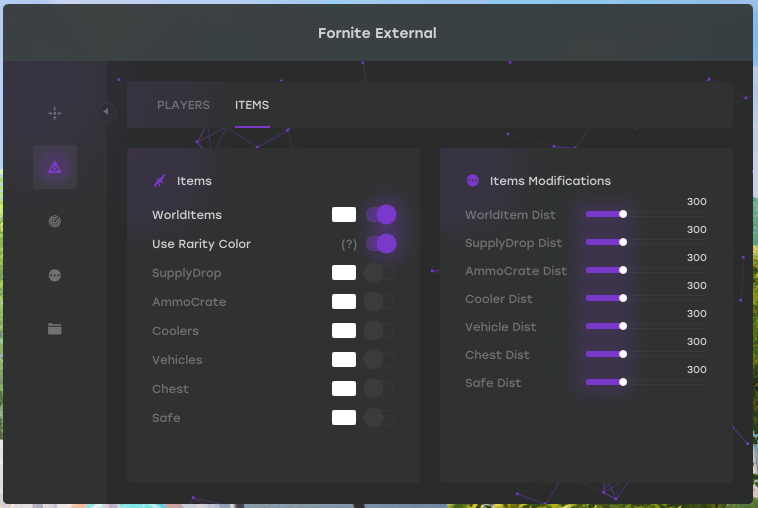Screen dimensions: 758x508
Task: Adjust the Chest Dist slider
Action: click(646, 354)
